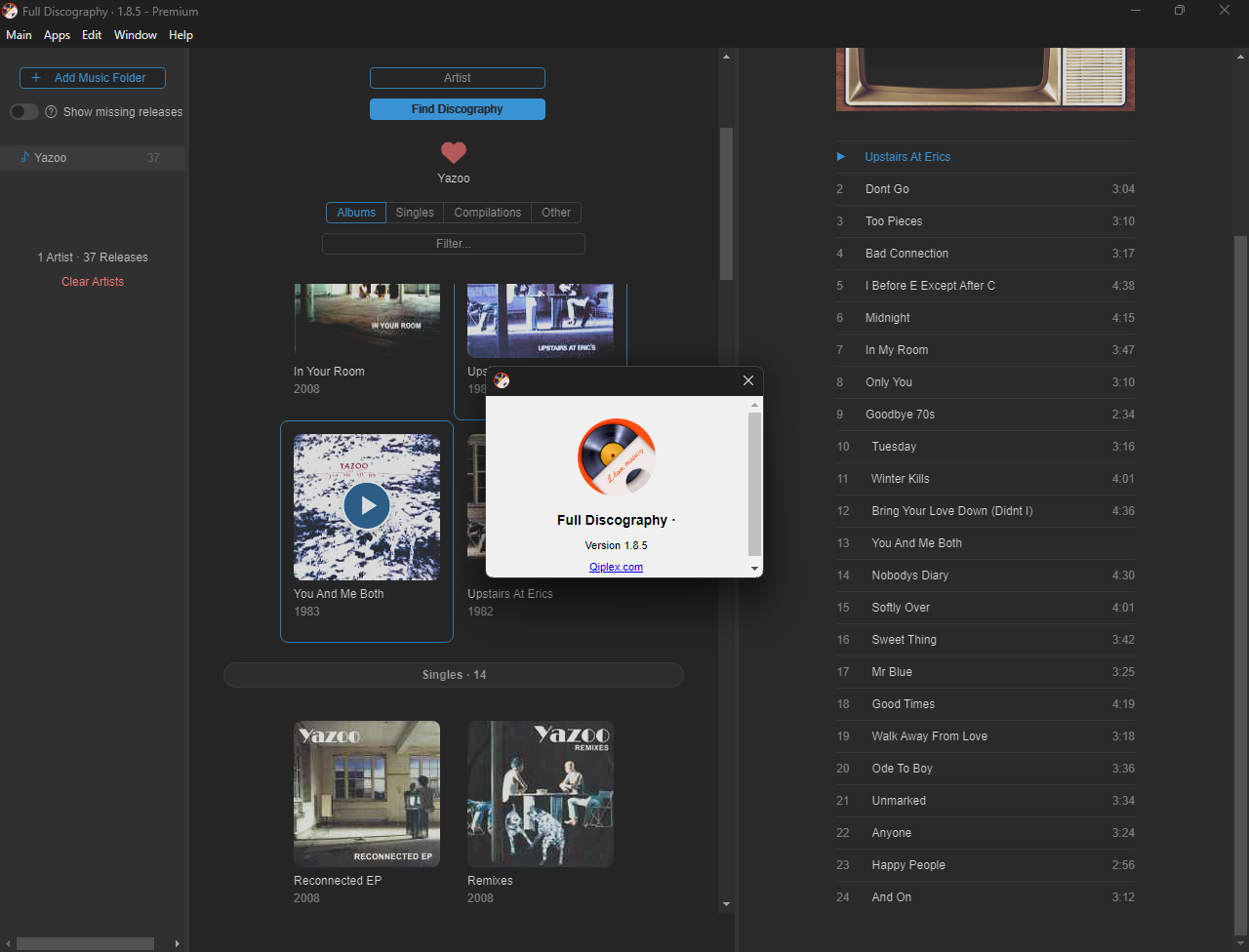The width and height of the screenshot is (1249, 952).
Task: Click the Add Music Folder button
Action: 93,78
